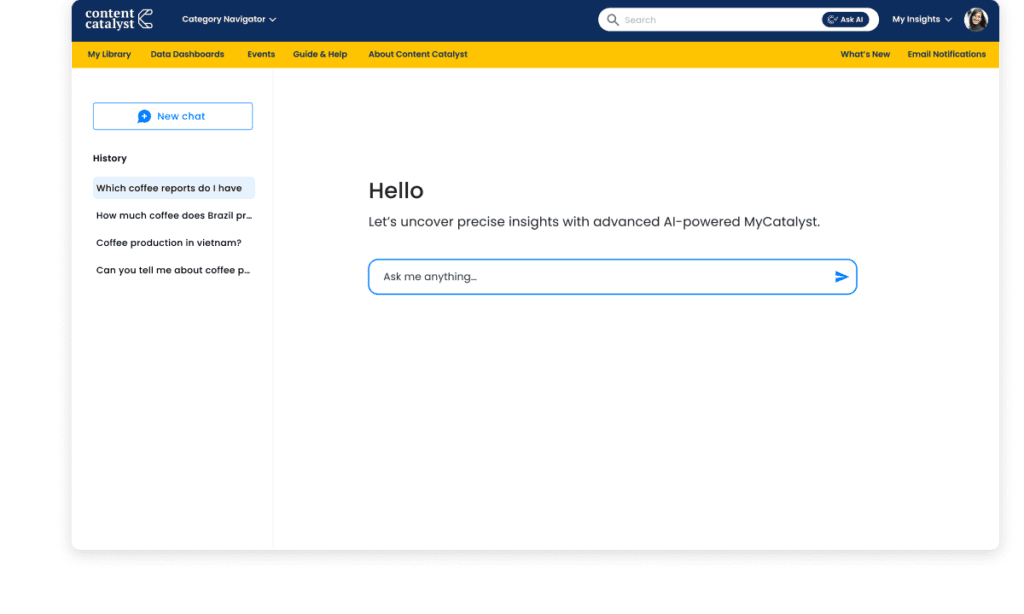Start a New chat
This screenshot has height=614, width=1024.
(x=172, y=116)
